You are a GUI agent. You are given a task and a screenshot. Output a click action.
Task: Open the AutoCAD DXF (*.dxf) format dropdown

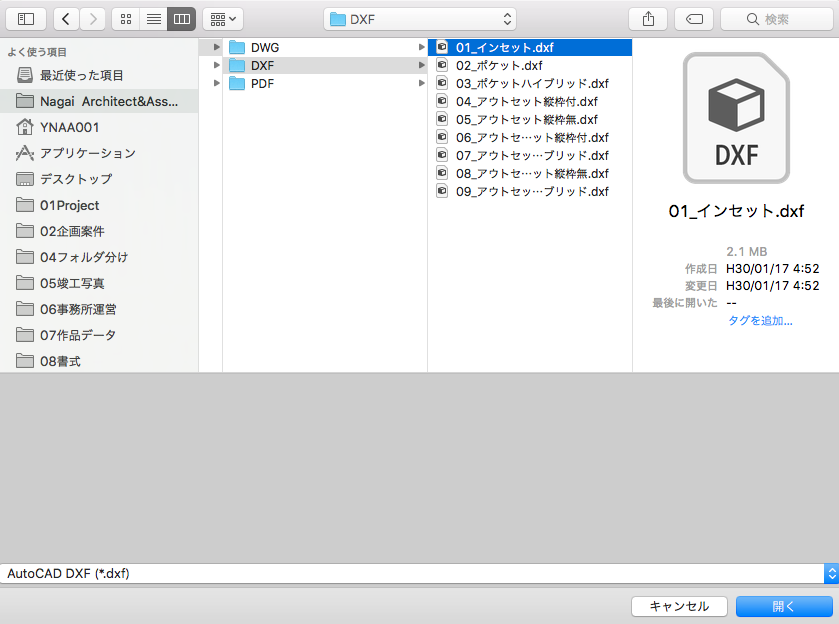pyautogui.click(x=420, y=574)
